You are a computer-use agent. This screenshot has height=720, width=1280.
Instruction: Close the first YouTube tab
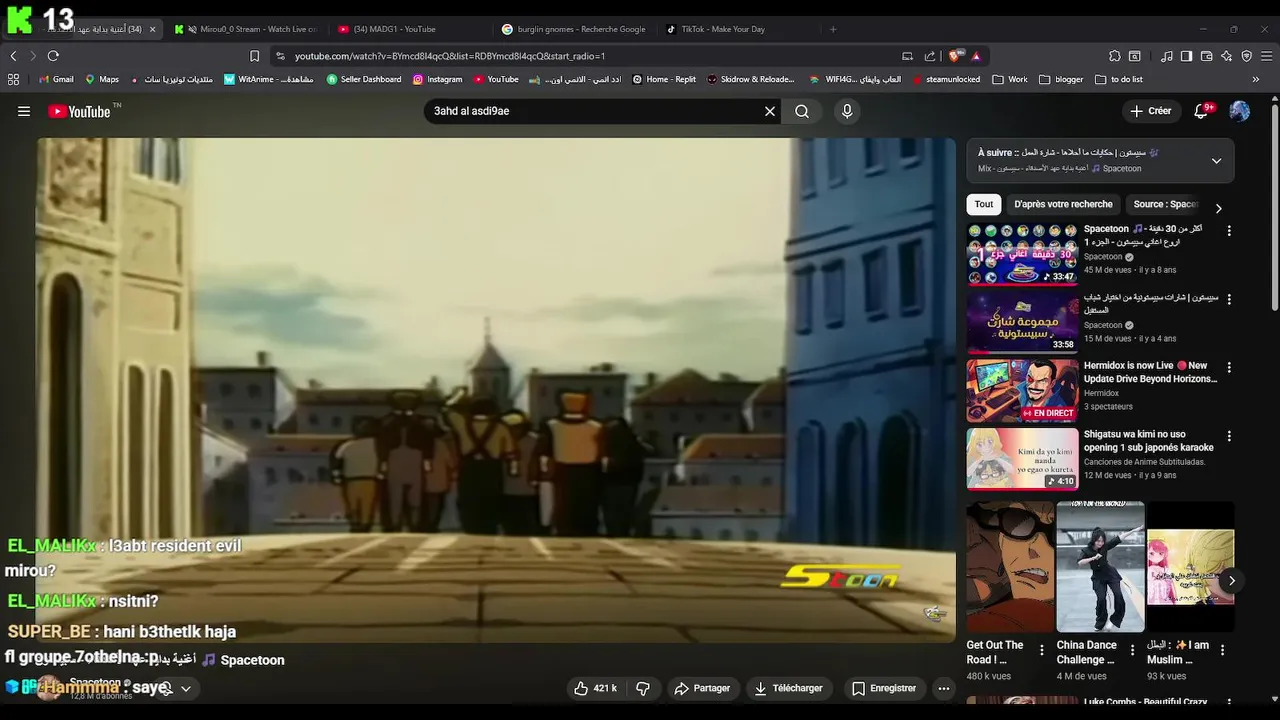click(152, 29)
